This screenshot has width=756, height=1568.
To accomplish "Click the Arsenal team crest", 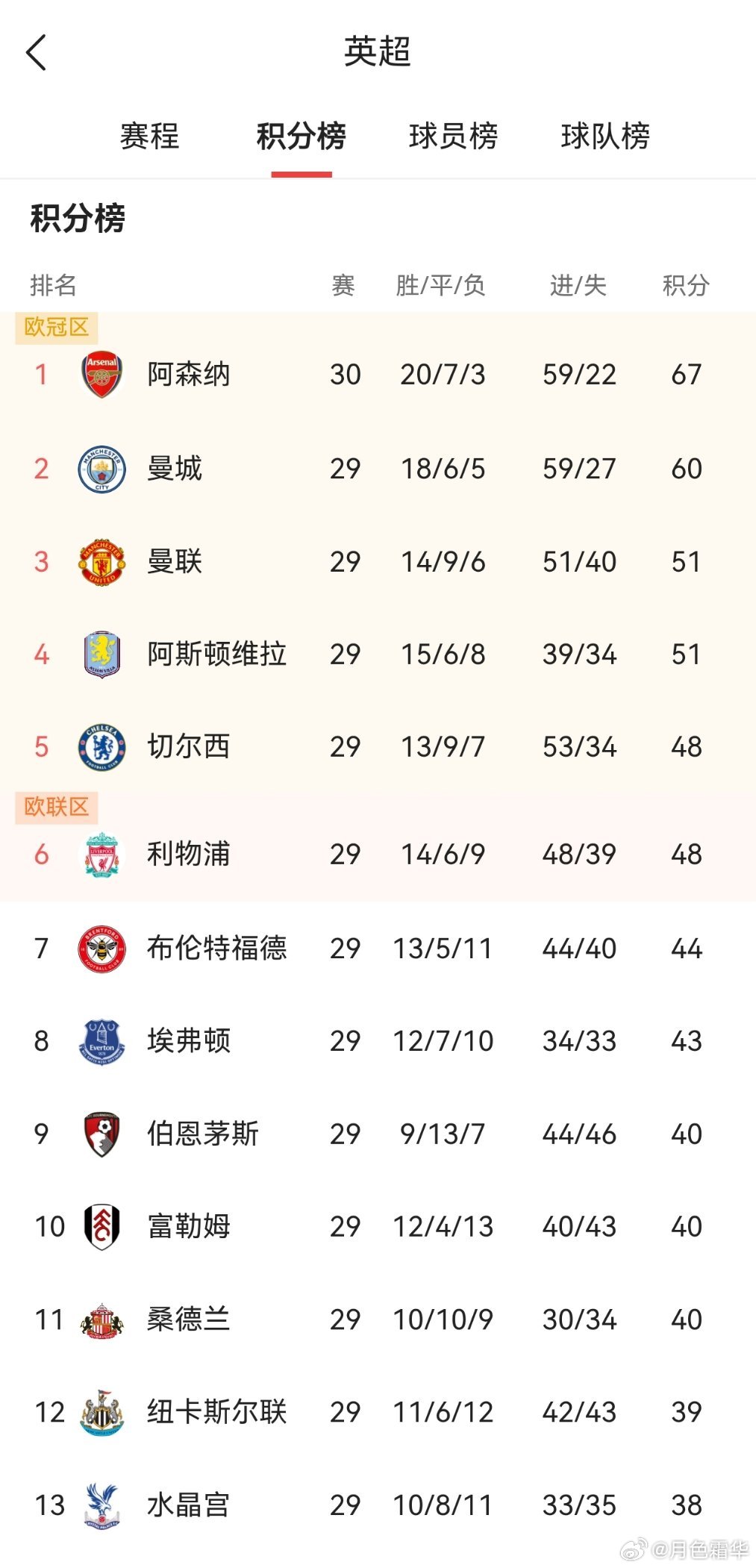I will (x=102, y=375).
